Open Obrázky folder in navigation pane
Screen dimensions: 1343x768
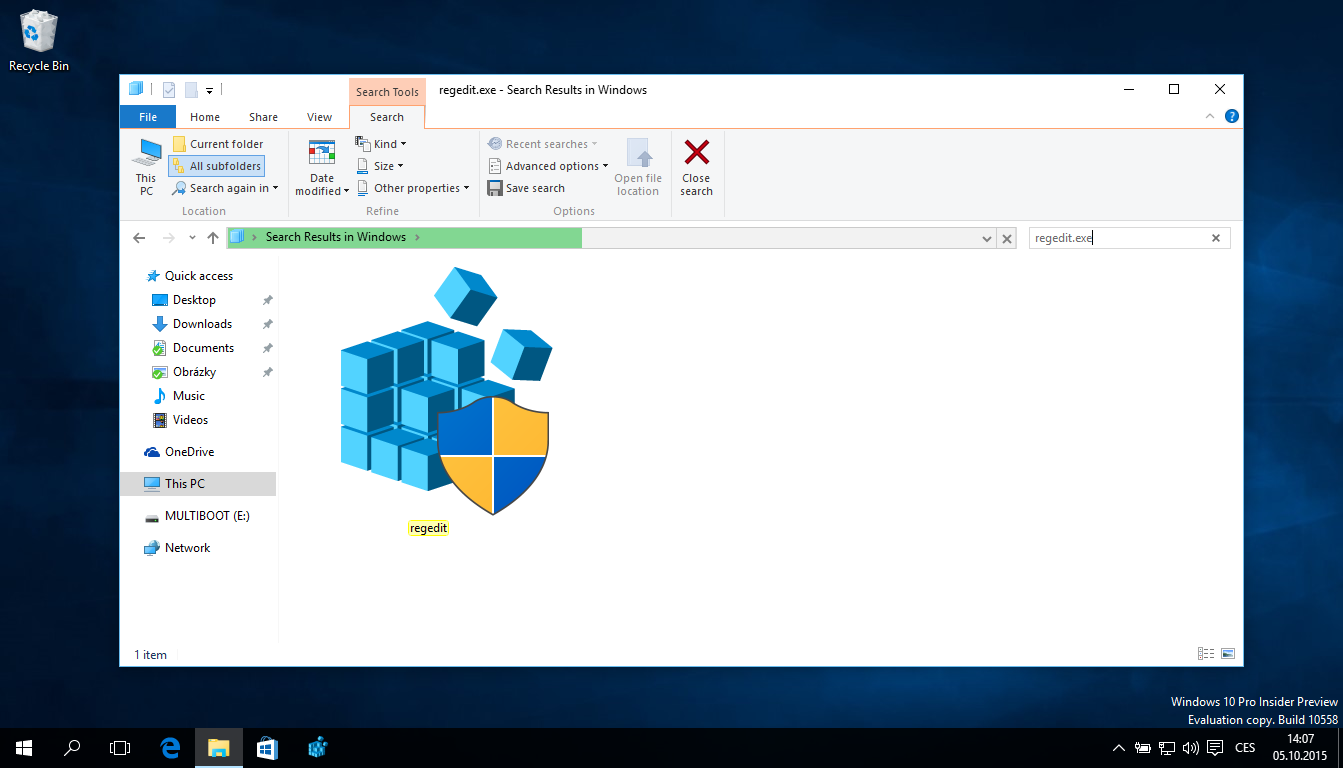[194, 372]
